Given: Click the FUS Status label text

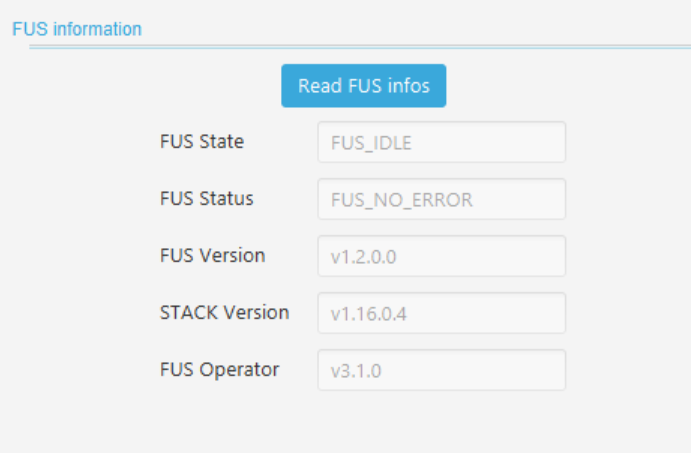Looking at the screenshot, I should pyautogui.click(x=206, y=199).
